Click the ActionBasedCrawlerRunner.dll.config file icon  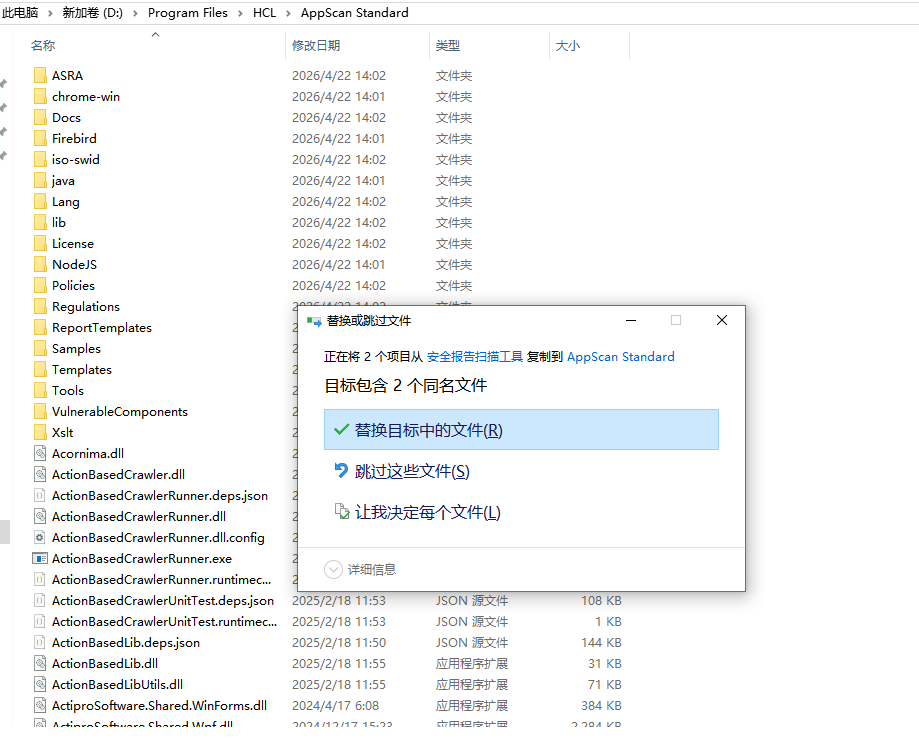(40, 538)
